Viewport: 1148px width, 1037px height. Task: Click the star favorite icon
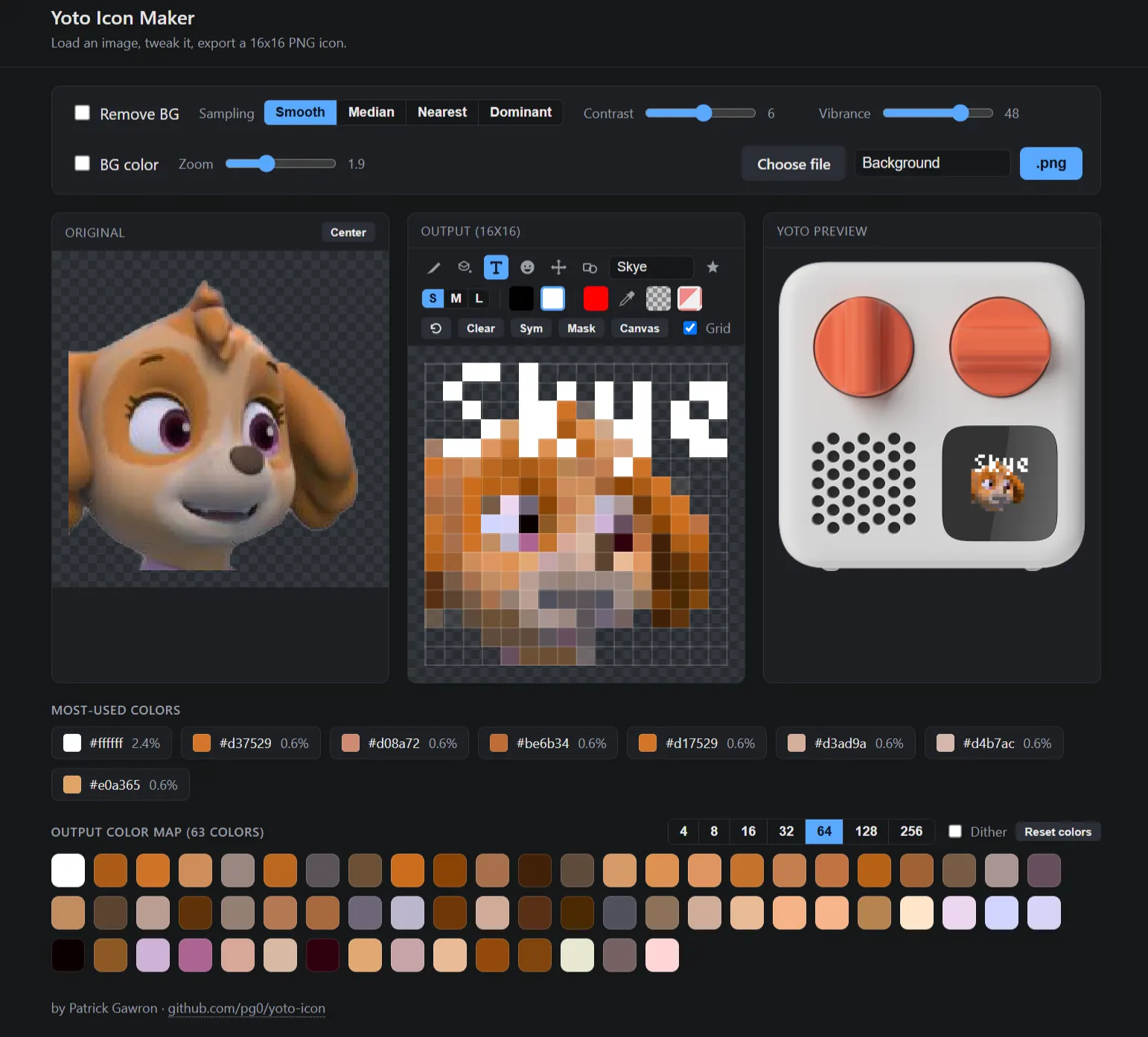click(712, 267)
